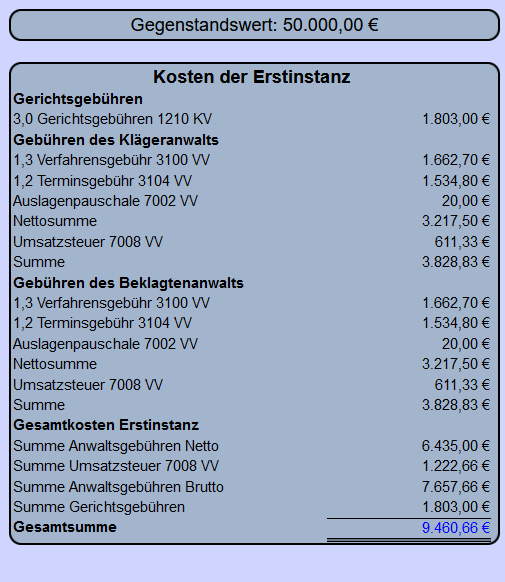Select the Summe Anwaltsgebühren Brutto label
The height and width of the screenshot is (582, 505).
click(118, 487)
